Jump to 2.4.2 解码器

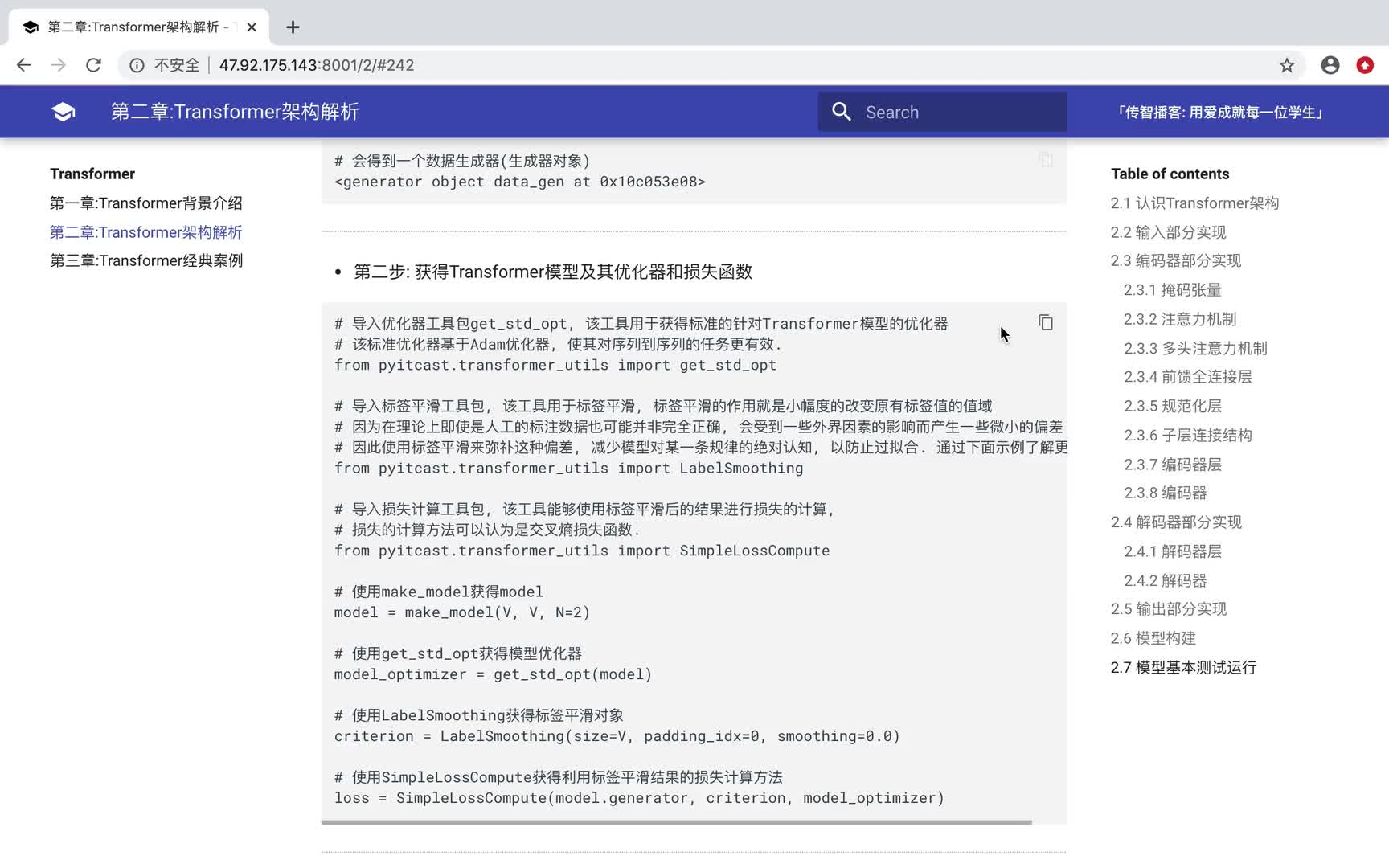[x=1166, y=580]
